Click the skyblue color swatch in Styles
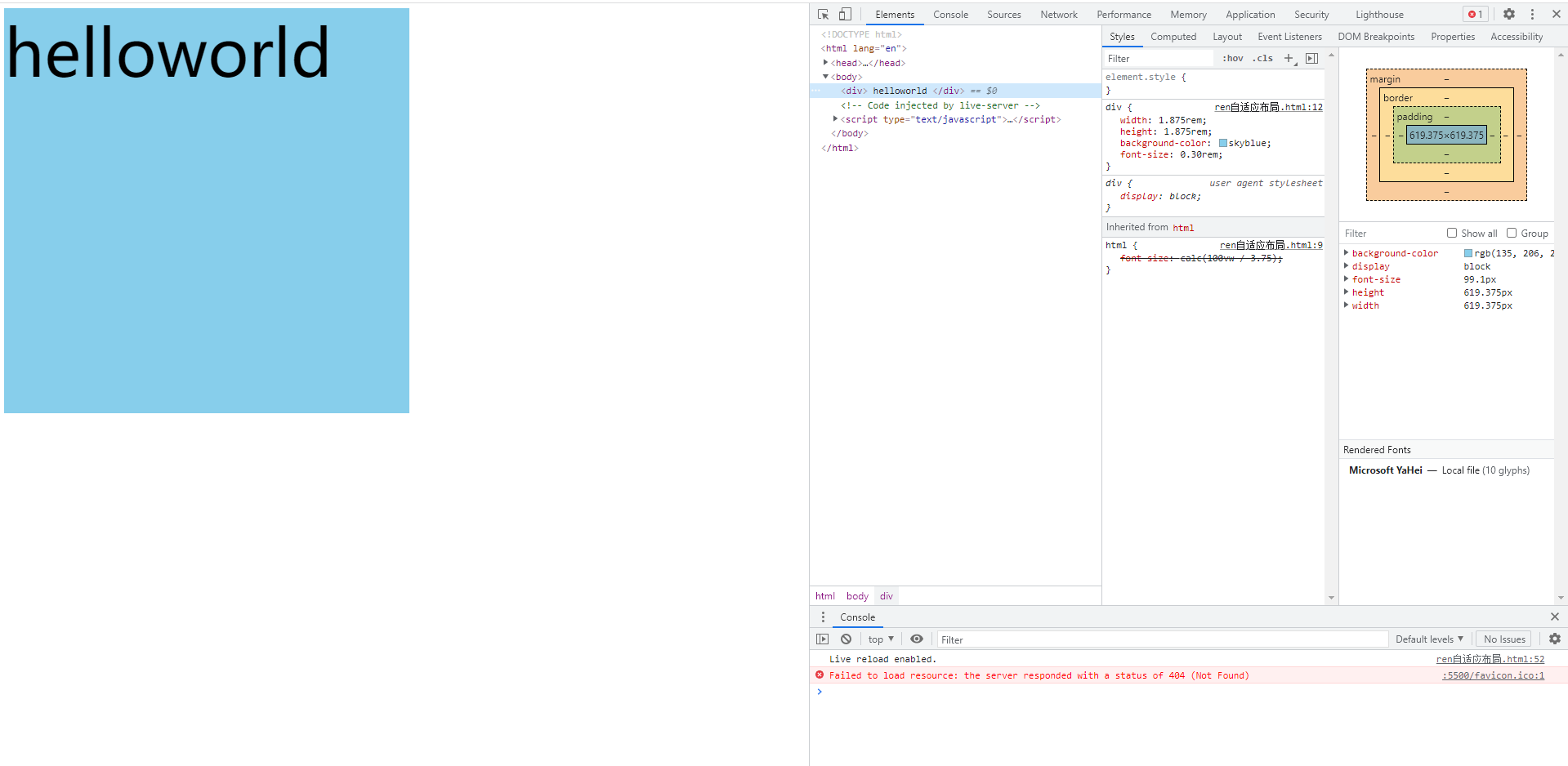The width and height of the screenshot is (1568, 766). pos(1223,143)
